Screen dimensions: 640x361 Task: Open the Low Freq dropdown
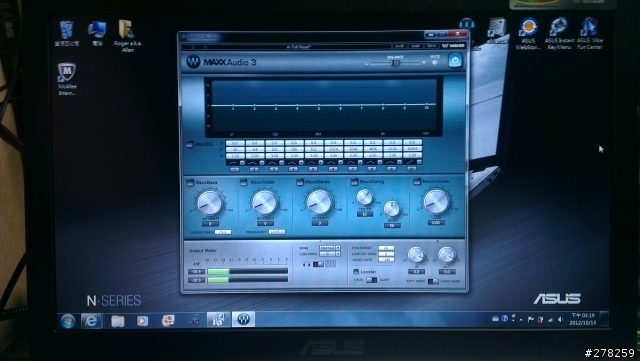[330, 254]
